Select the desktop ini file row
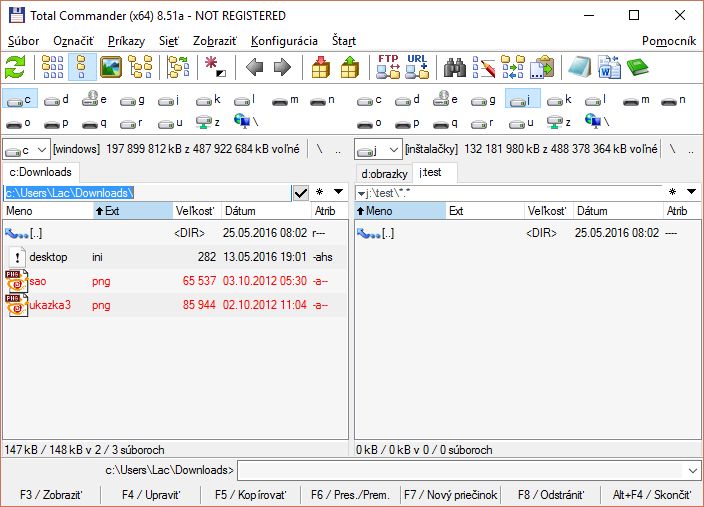The image size is (704, 507). click(x=175, y=257)
